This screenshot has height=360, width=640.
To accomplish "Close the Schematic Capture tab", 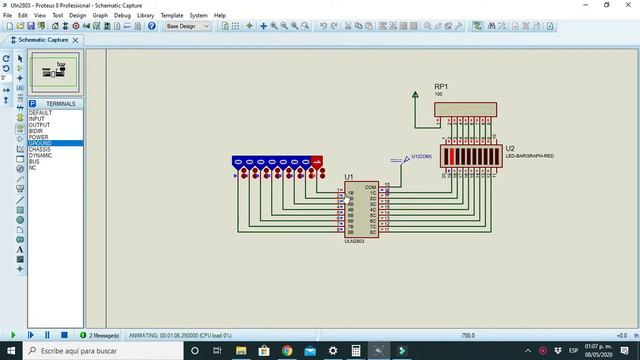I will [x=76, y=40].
